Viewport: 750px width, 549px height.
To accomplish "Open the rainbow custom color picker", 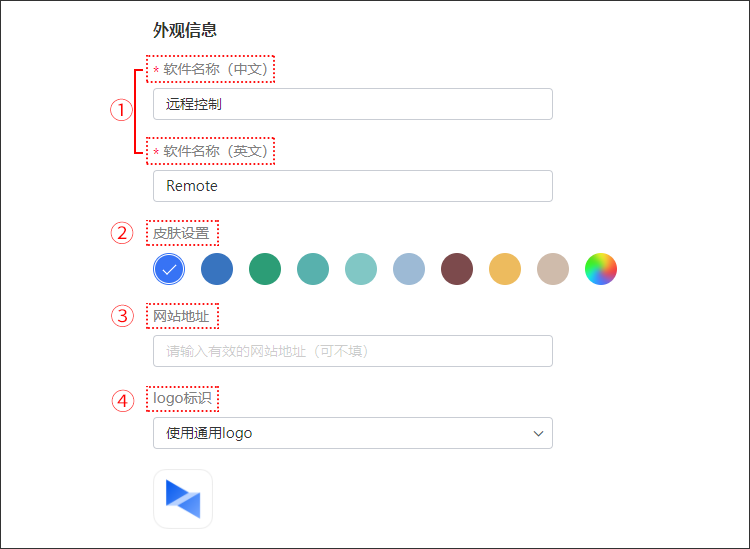I will 601,269.
